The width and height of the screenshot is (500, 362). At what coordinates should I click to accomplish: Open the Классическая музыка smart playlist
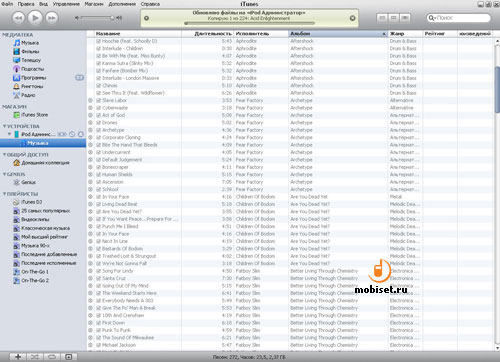42,228
